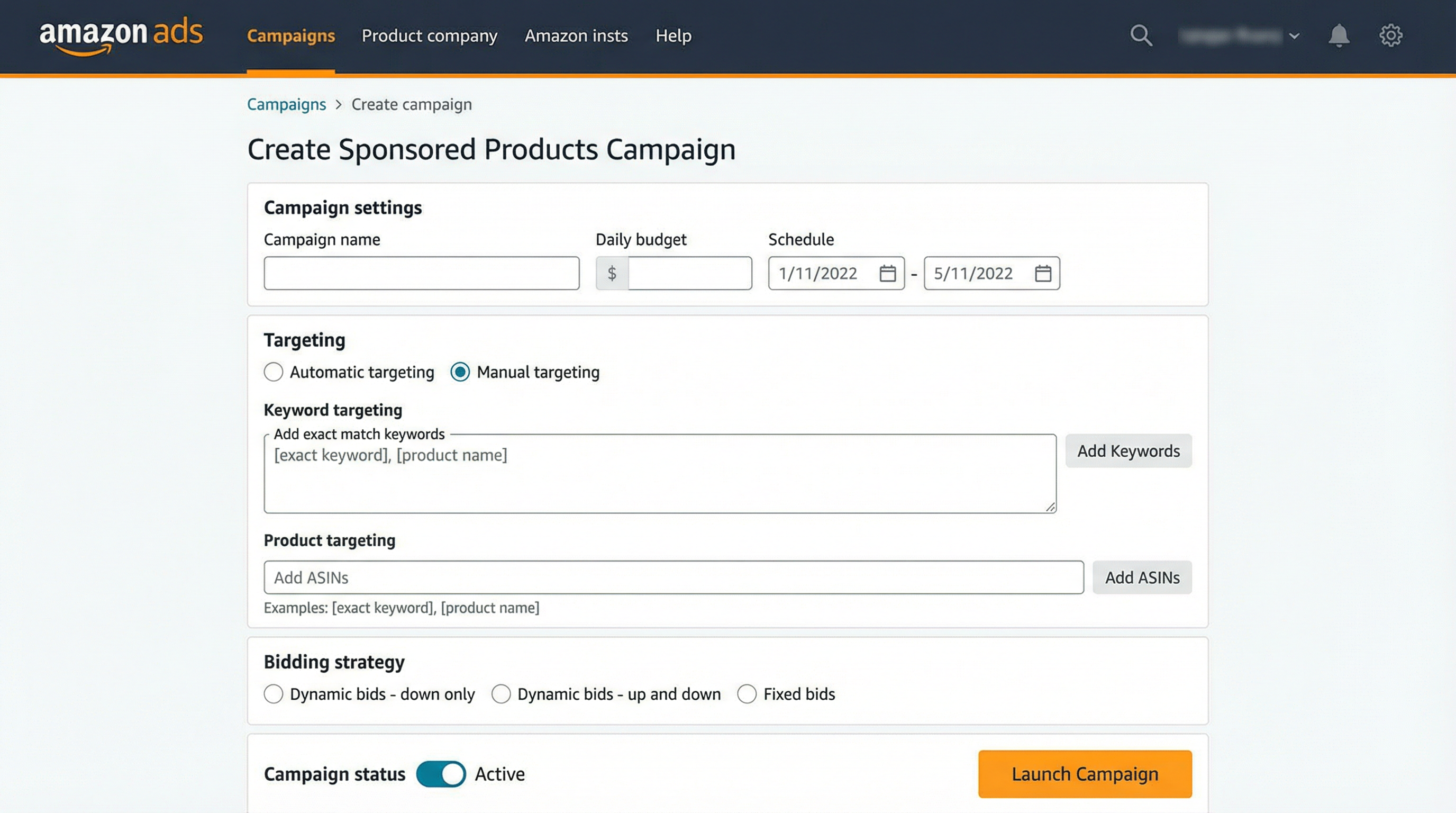Select Automatic targeting
This screenshot has height=813, width=1456.
pos(274,372)
